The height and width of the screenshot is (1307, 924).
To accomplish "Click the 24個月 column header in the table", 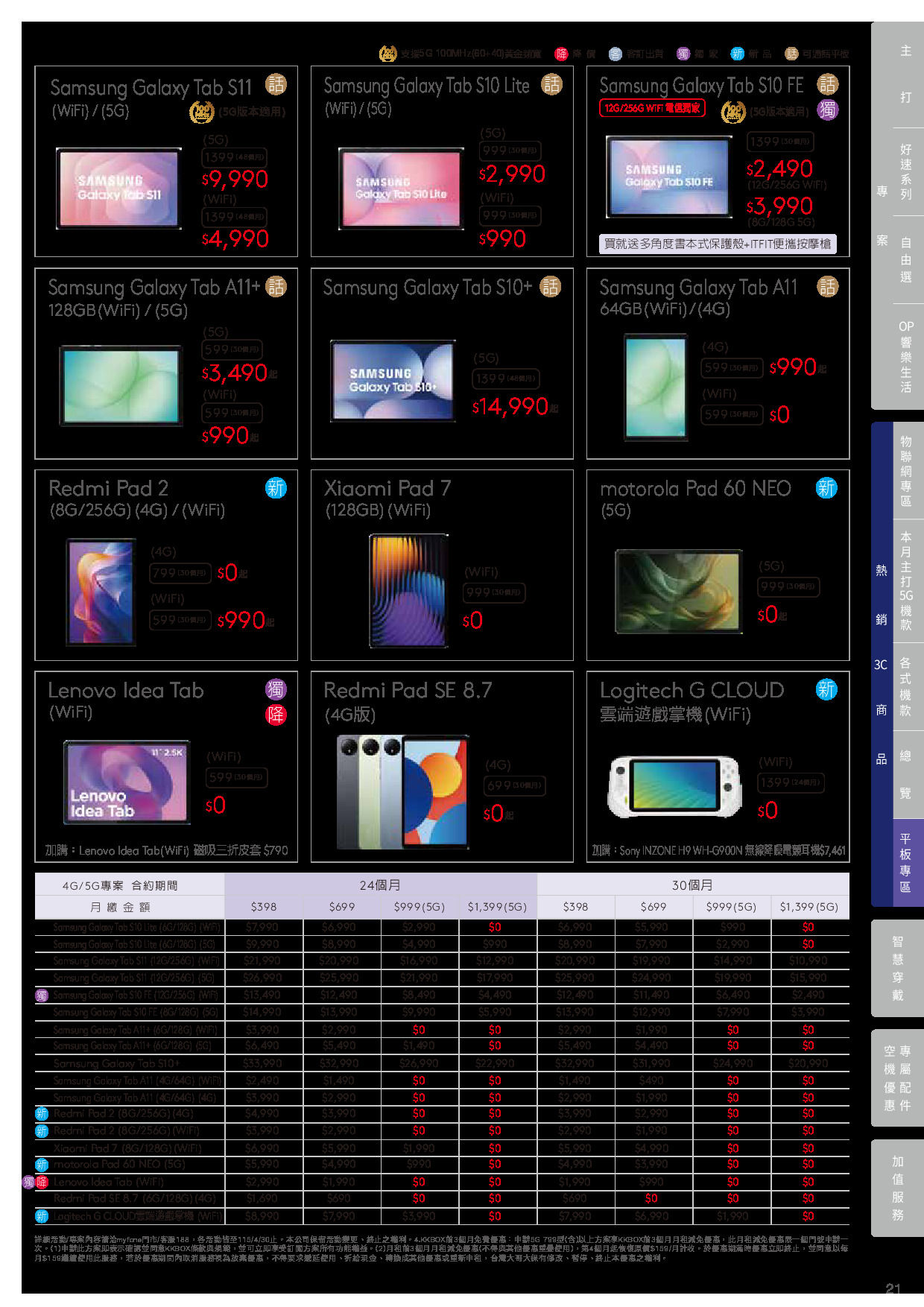I will (380, 885).
